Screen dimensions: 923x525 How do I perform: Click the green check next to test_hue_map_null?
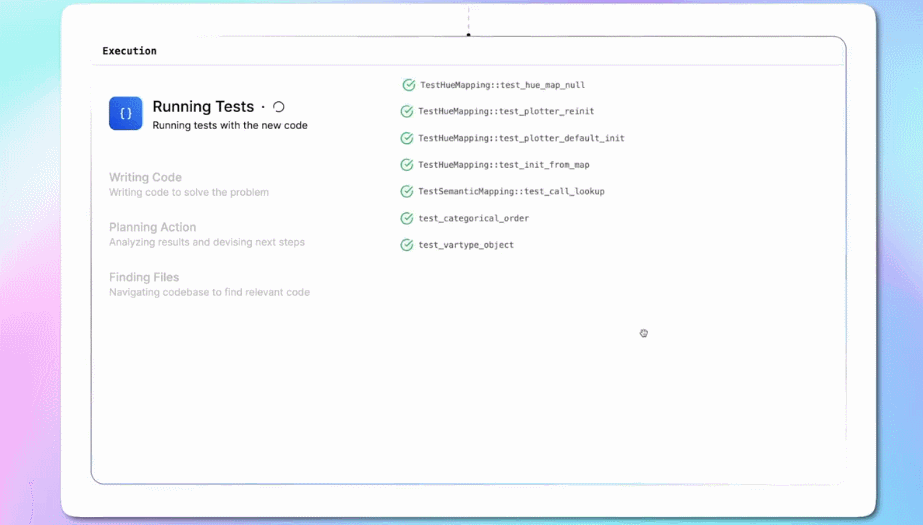coord(408,85)
